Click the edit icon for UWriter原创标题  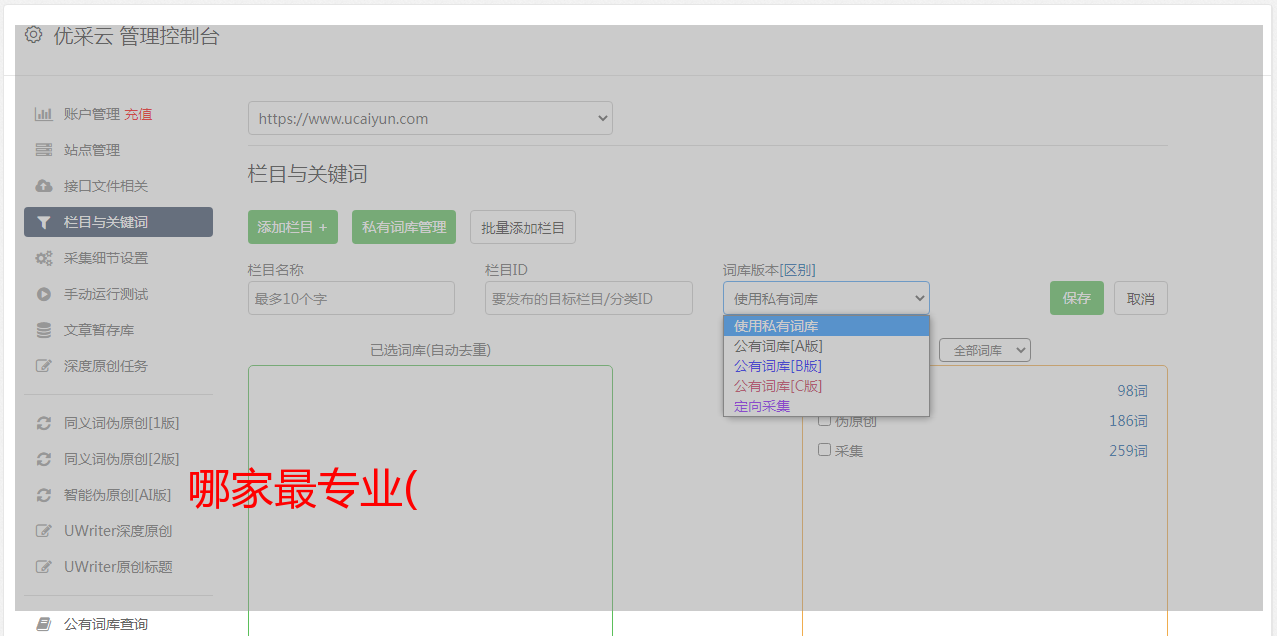pos(43,567)
